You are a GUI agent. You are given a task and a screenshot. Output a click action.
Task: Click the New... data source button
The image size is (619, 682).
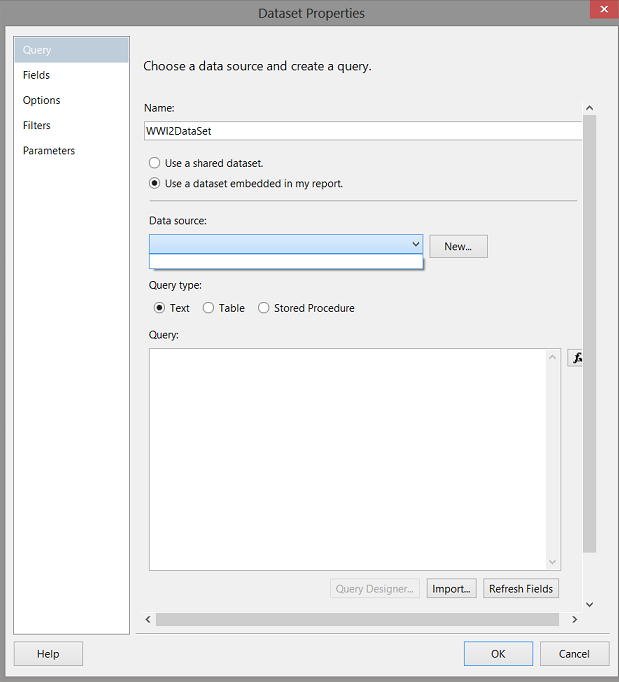coord(458,246)
